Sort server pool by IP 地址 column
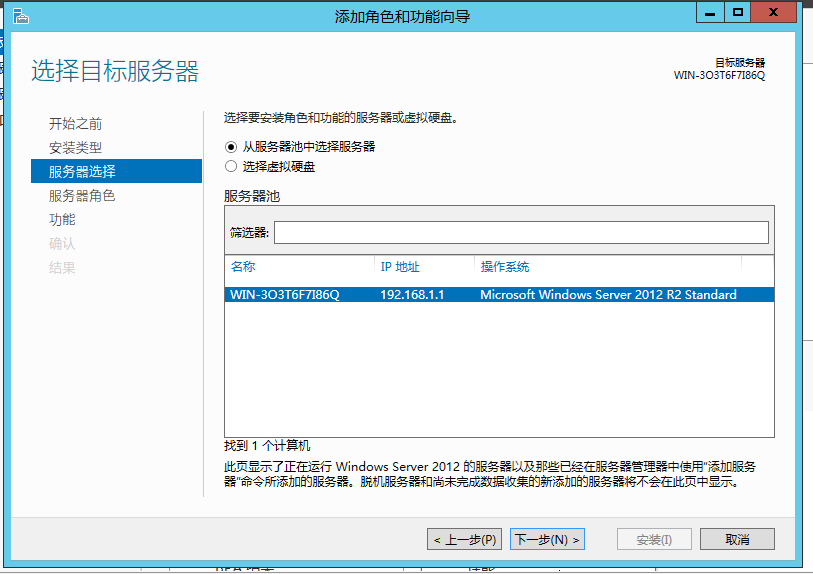This screenshot has height=574, width=813. [399, 267]
